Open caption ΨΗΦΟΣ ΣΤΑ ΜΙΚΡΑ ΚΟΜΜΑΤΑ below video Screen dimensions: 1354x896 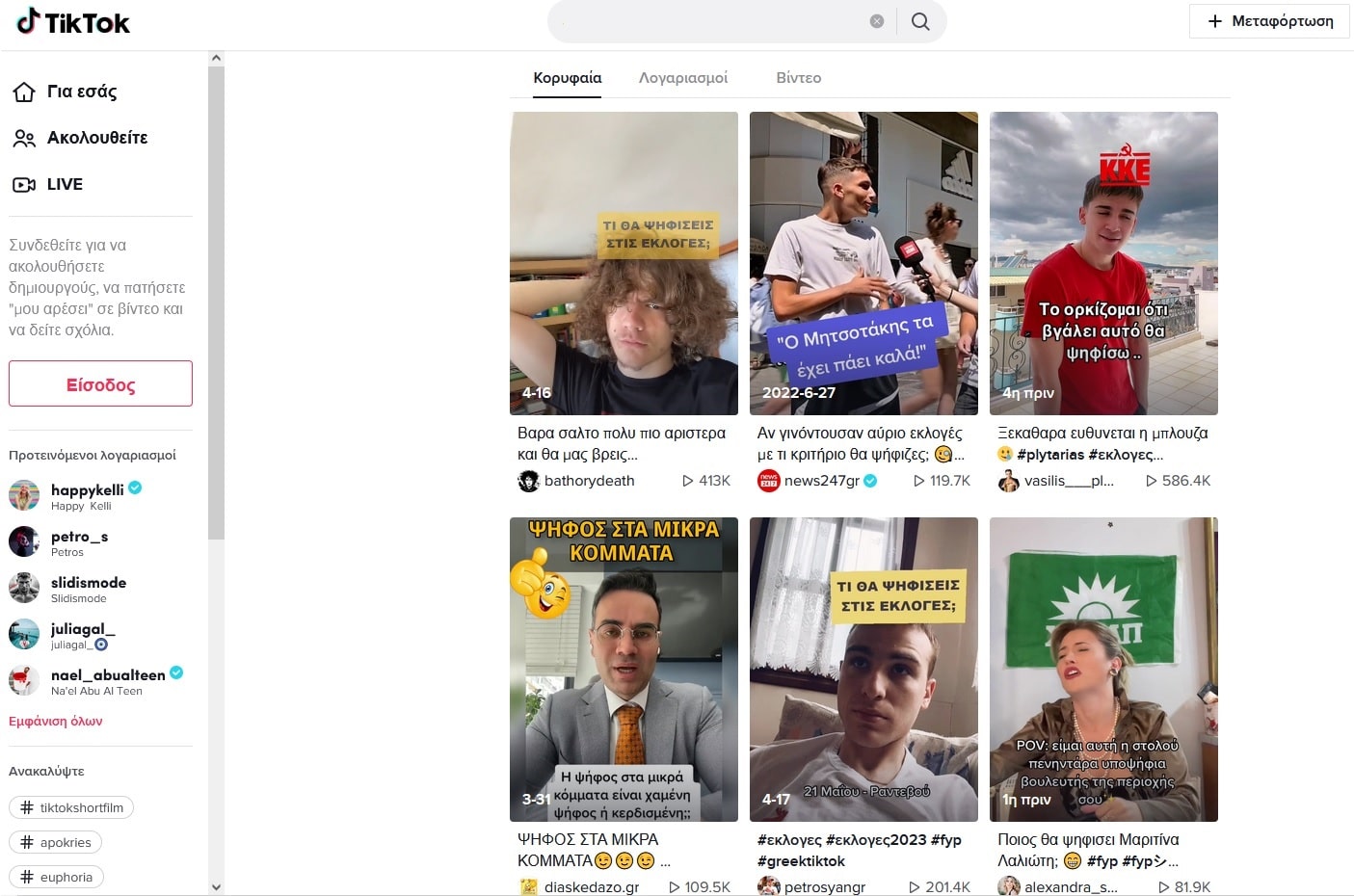click(594, 850)
